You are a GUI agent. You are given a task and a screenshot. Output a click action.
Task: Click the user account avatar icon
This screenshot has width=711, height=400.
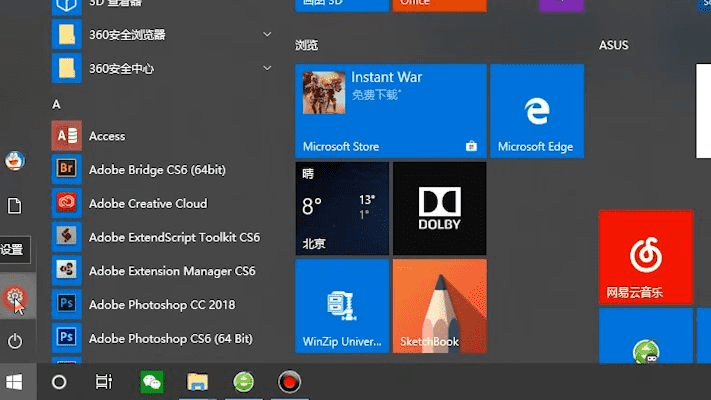[15, 161]
